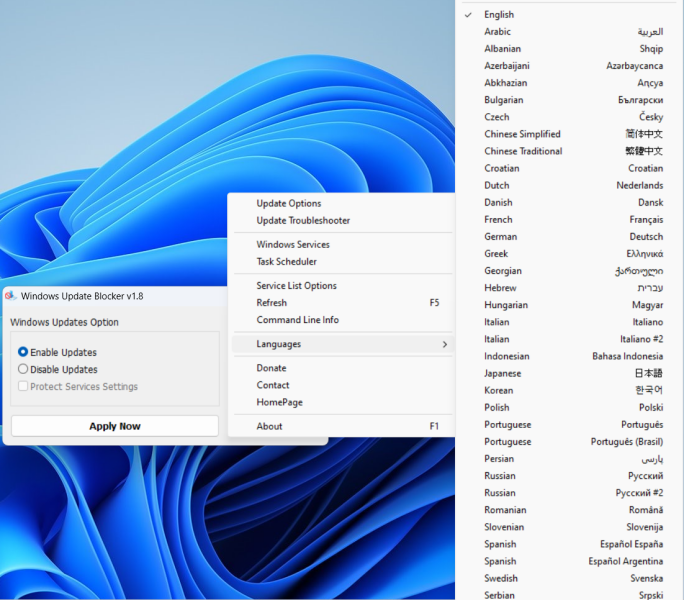The height and width of the screenshot is (600, 684).
Task: Select the Español Argentina entry
Action: pos(569,561)
